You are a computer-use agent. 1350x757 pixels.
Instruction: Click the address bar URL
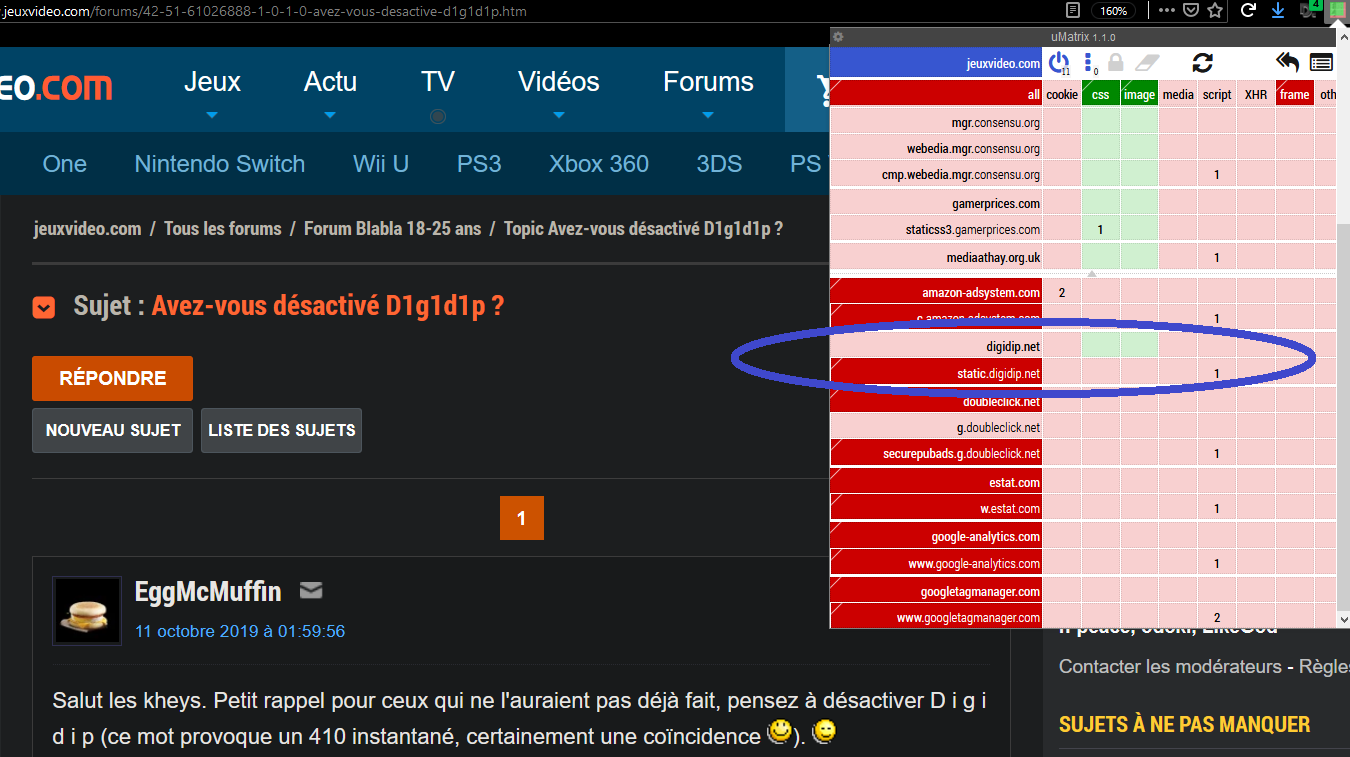point(264,11)
